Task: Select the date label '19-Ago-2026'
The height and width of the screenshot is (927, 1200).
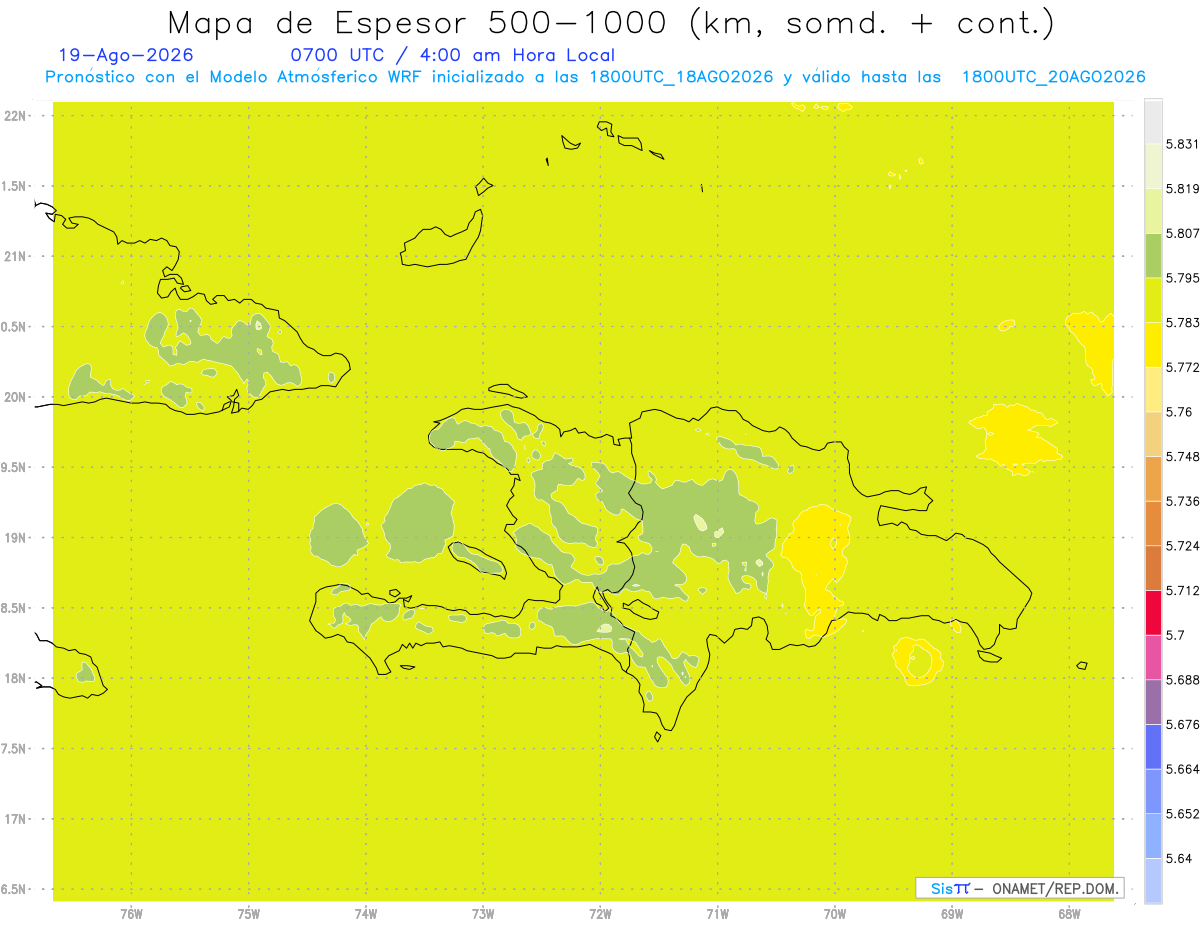Action: tap(126, 55)
